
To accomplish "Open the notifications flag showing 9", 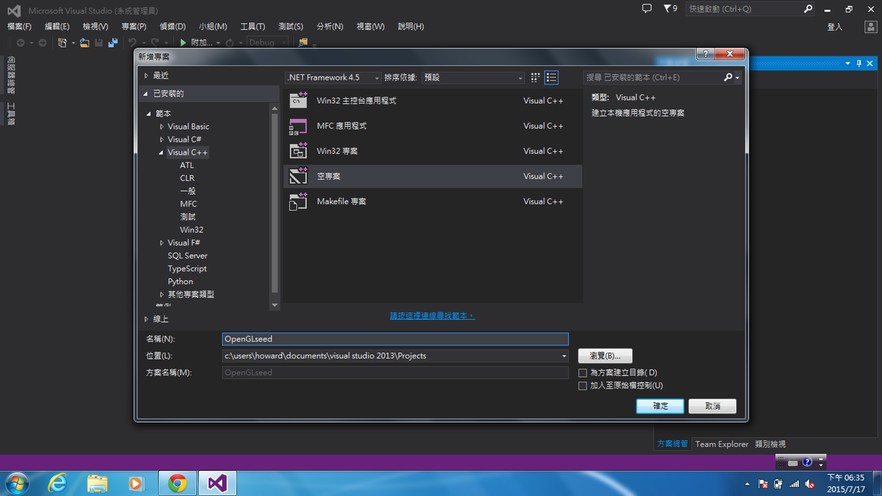I will (x=670, y=8).
